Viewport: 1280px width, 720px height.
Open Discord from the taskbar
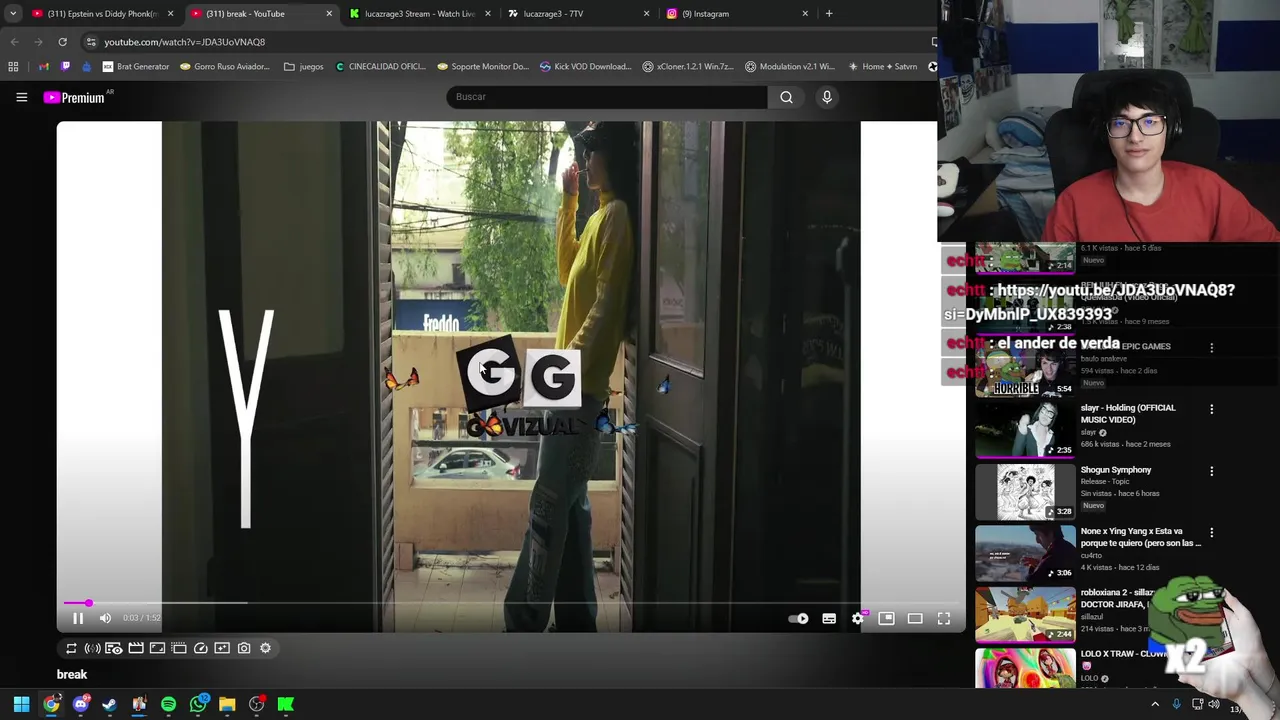pyautogui.click(x=81, y=705)
